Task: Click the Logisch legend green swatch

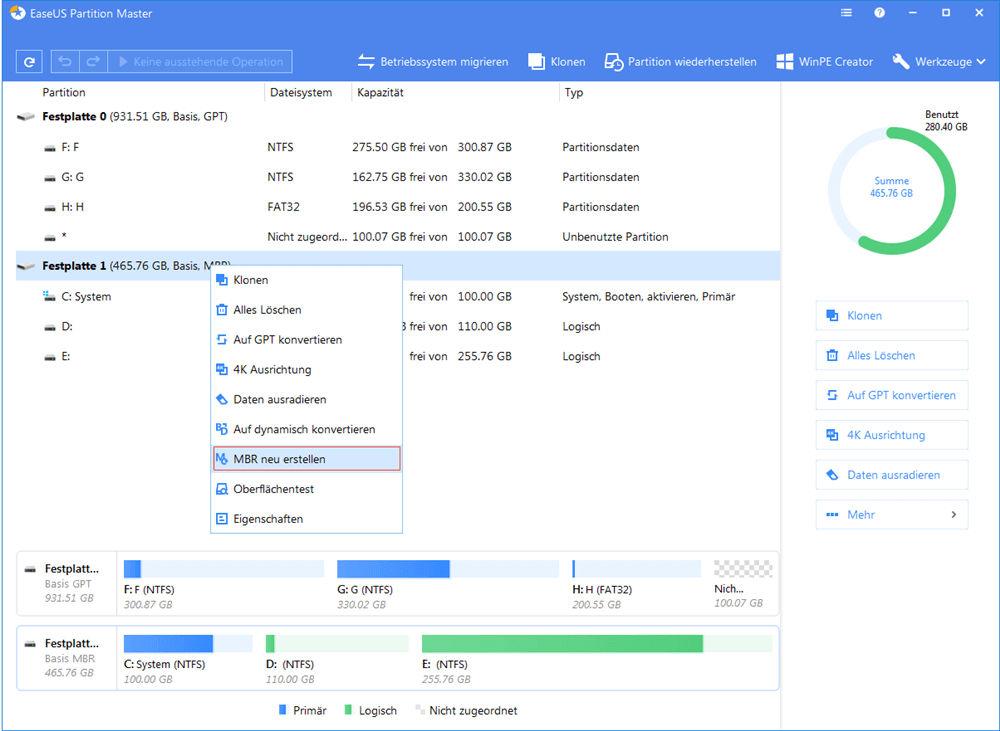Action: pos(348,709)
